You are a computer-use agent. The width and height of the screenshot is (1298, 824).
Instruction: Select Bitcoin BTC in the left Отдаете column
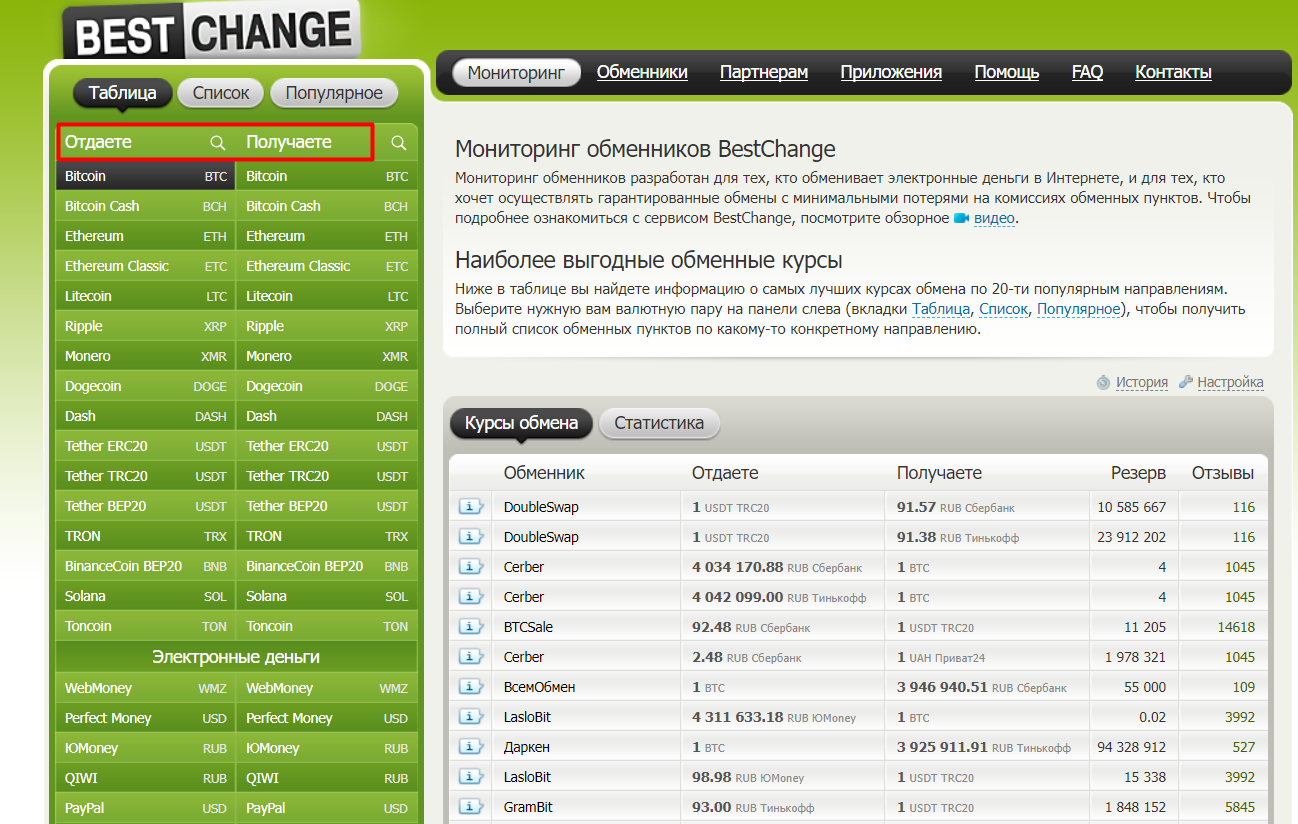click(146, 176)
